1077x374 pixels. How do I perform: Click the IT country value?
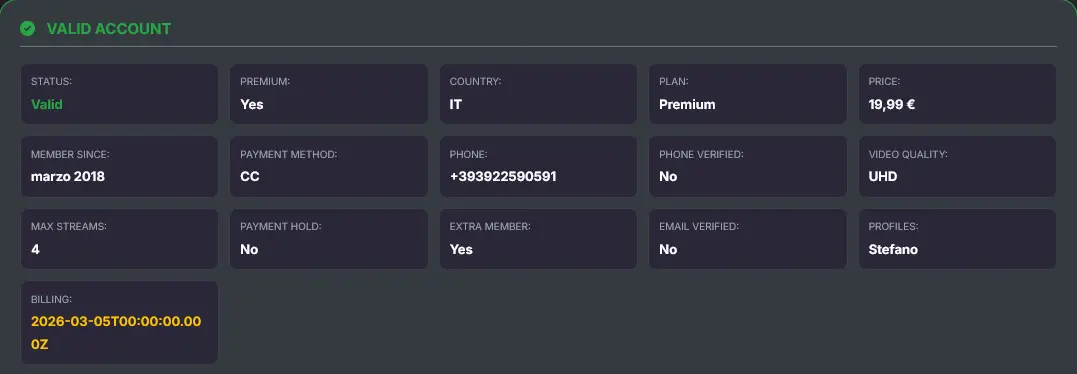tap(456, 104)
